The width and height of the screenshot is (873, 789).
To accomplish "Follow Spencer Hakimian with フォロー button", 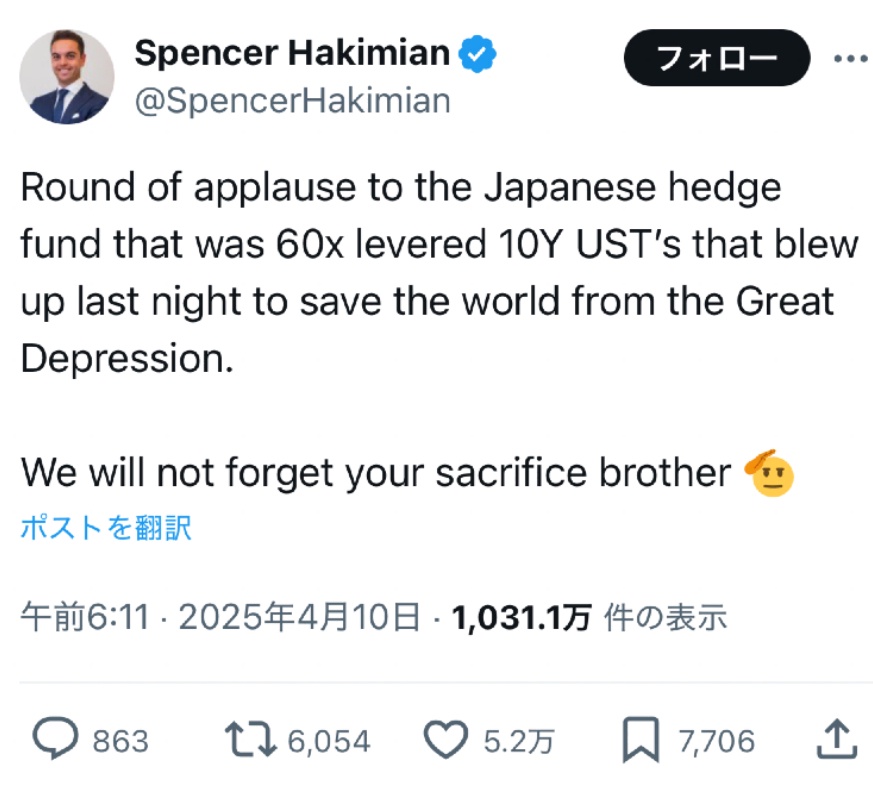I will click(717, 57).
